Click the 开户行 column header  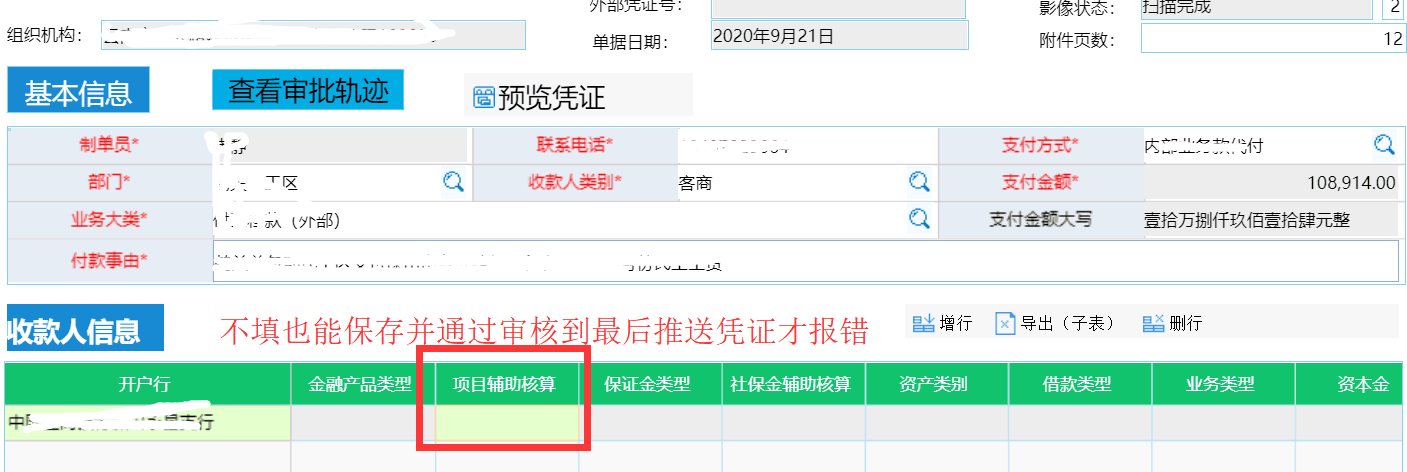tap(147, 385)
